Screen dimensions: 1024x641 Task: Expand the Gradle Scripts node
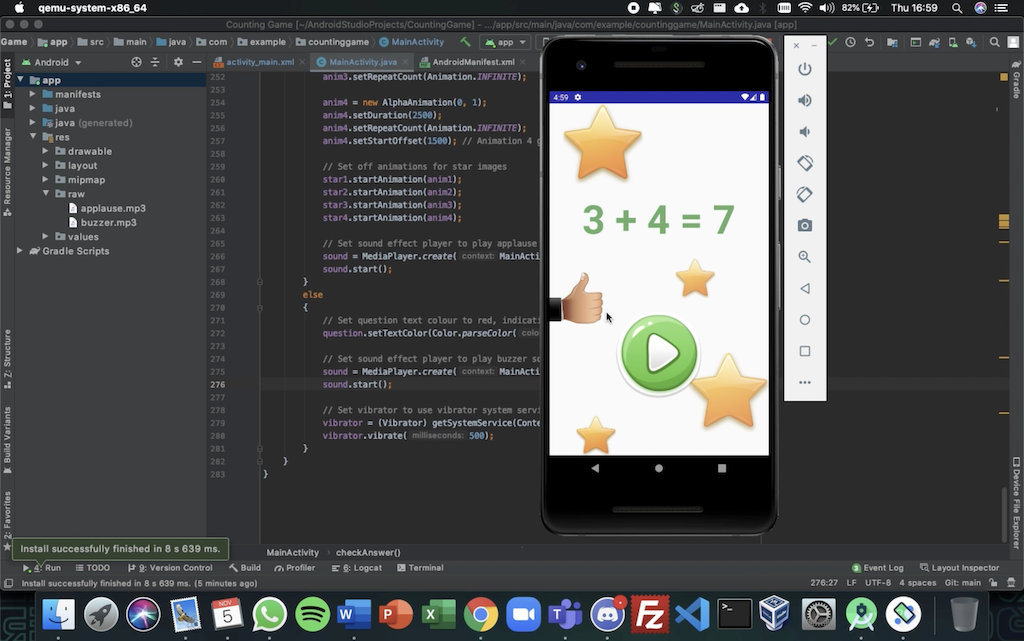[20, 251]
